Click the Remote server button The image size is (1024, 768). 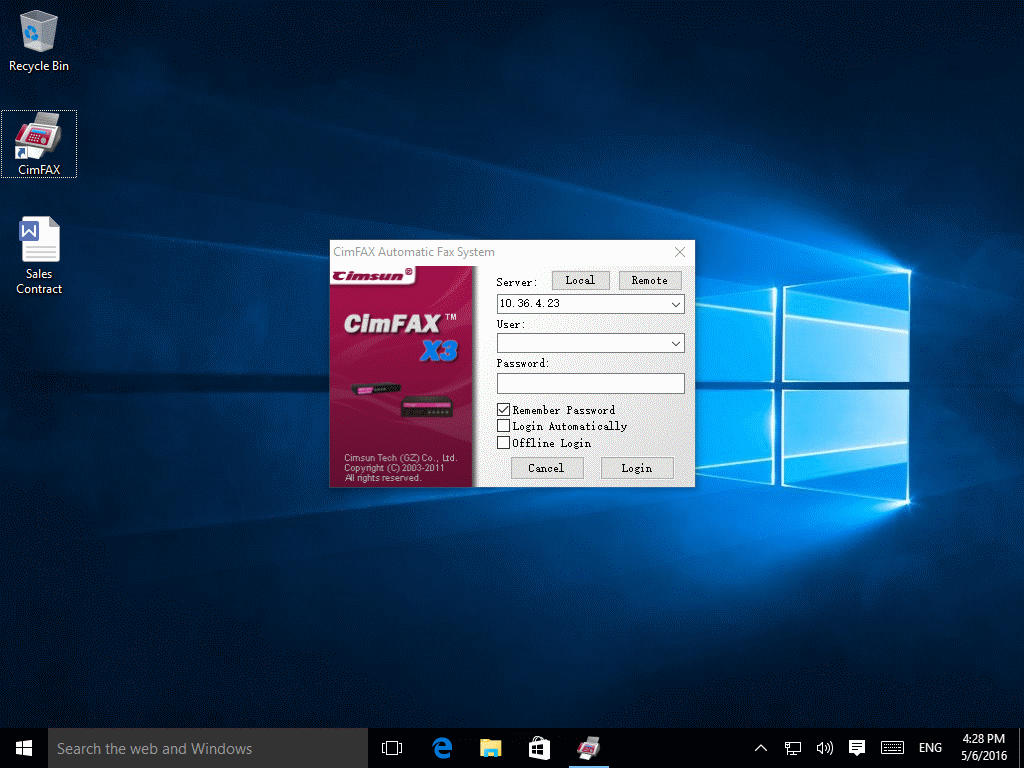650,280
